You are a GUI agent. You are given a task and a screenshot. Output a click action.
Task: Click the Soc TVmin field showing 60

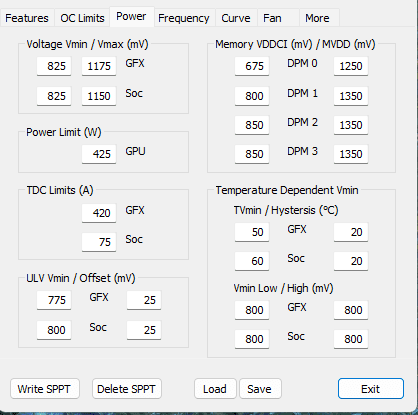coord(252,261)
